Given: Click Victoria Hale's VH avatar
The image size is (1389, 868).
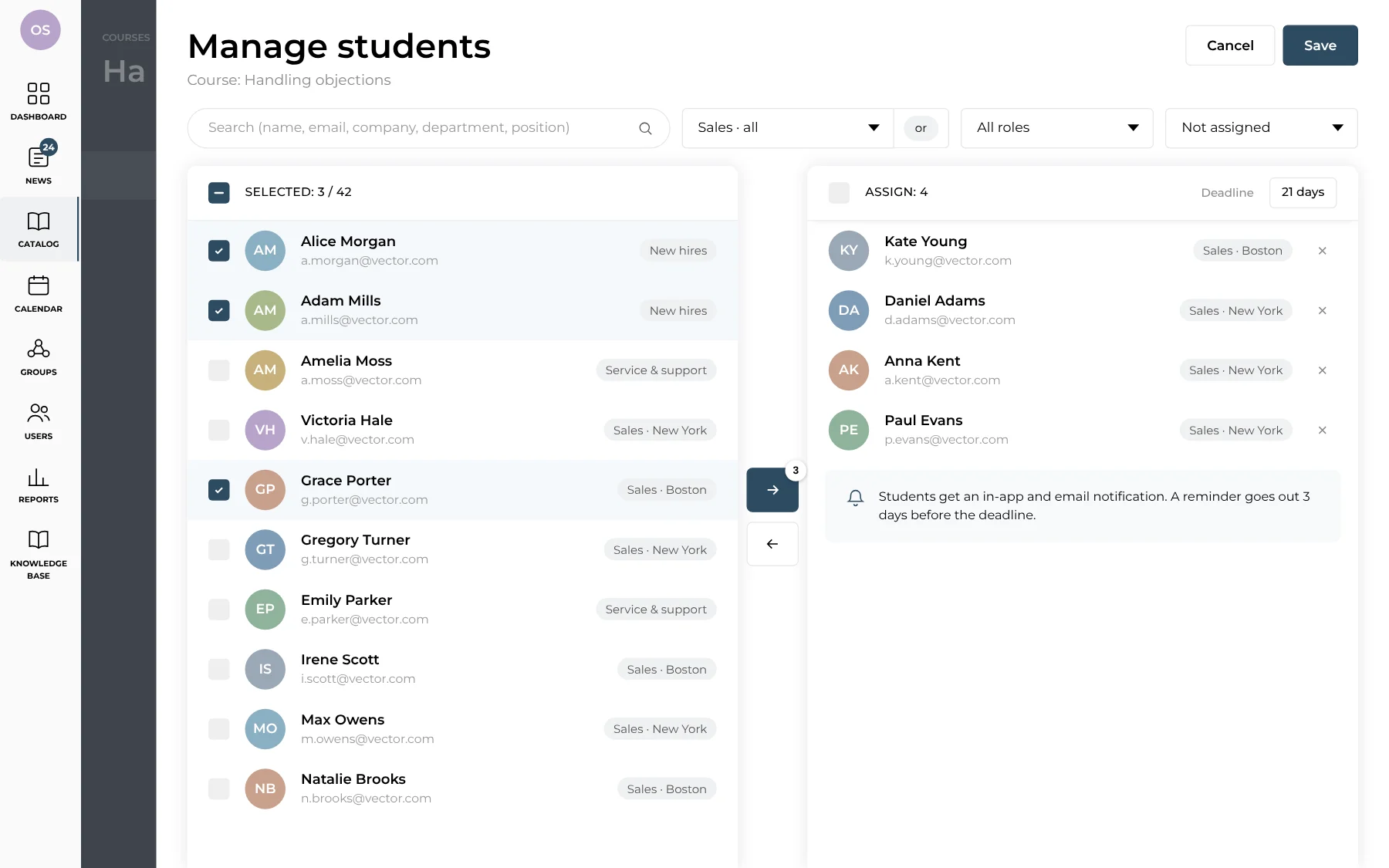Looking at the screenshot, I should tap(265, 430).
